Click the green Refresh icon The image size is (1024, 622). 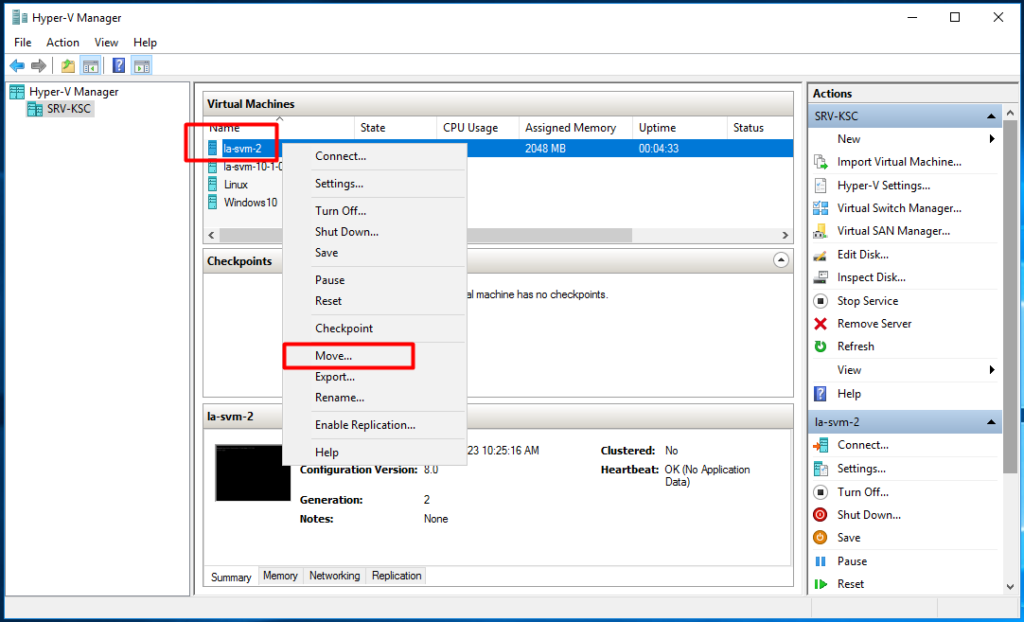820,346
